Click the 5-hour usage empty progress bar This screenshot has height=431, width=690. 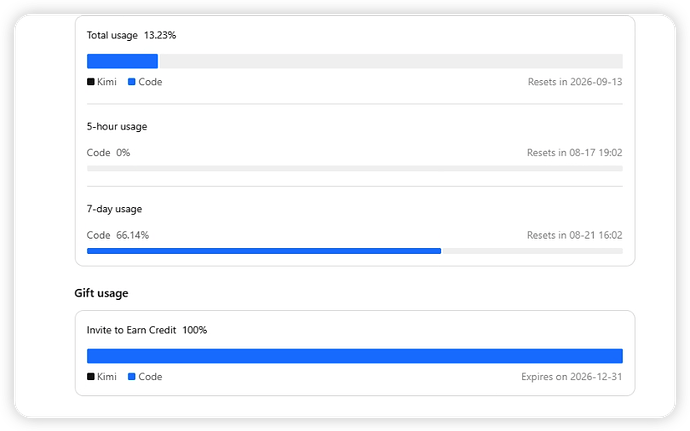click(355, 169)
